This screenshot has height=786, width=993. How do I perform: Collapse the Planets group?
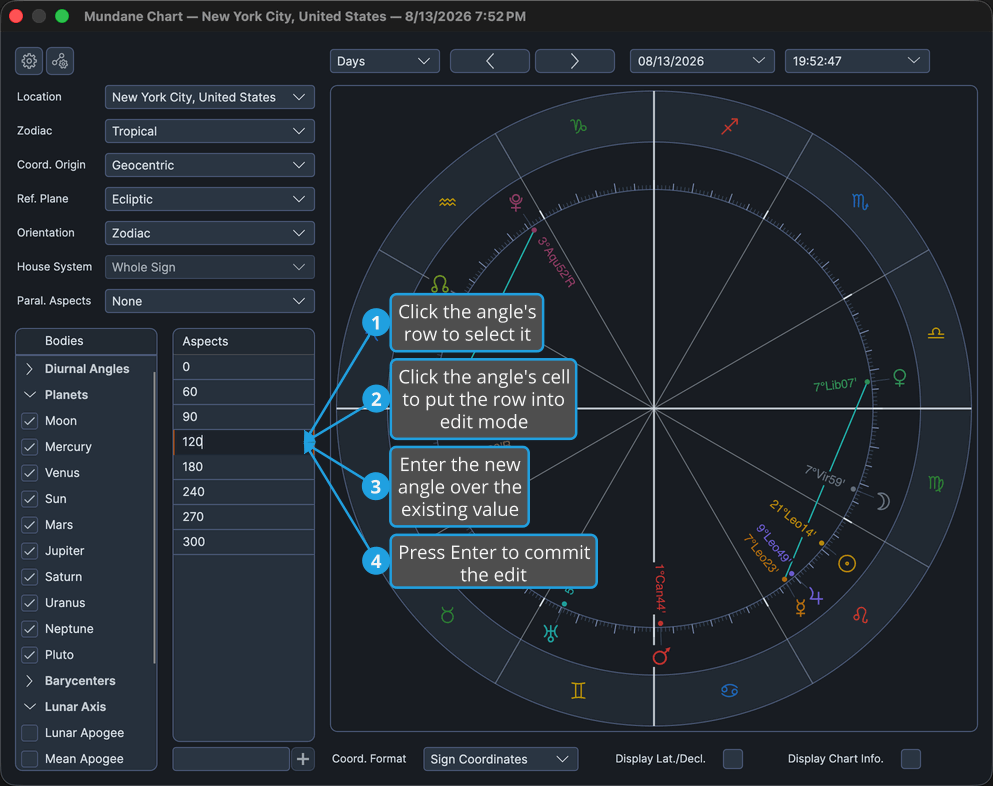point(29,395)
